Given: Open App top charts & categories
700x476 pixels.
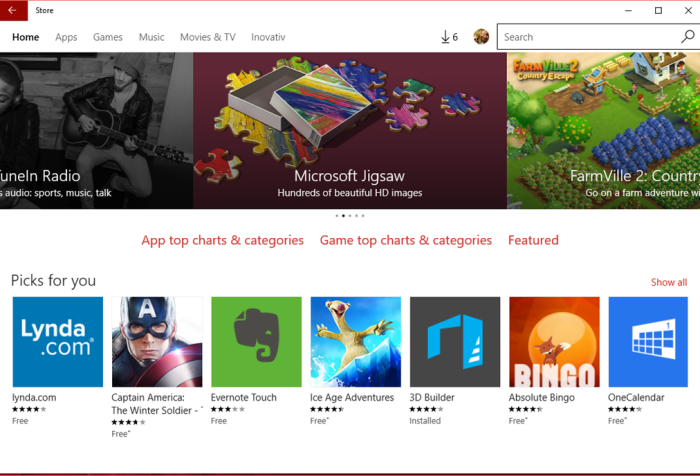Looking at the screenshot, I should click(222, 240).
